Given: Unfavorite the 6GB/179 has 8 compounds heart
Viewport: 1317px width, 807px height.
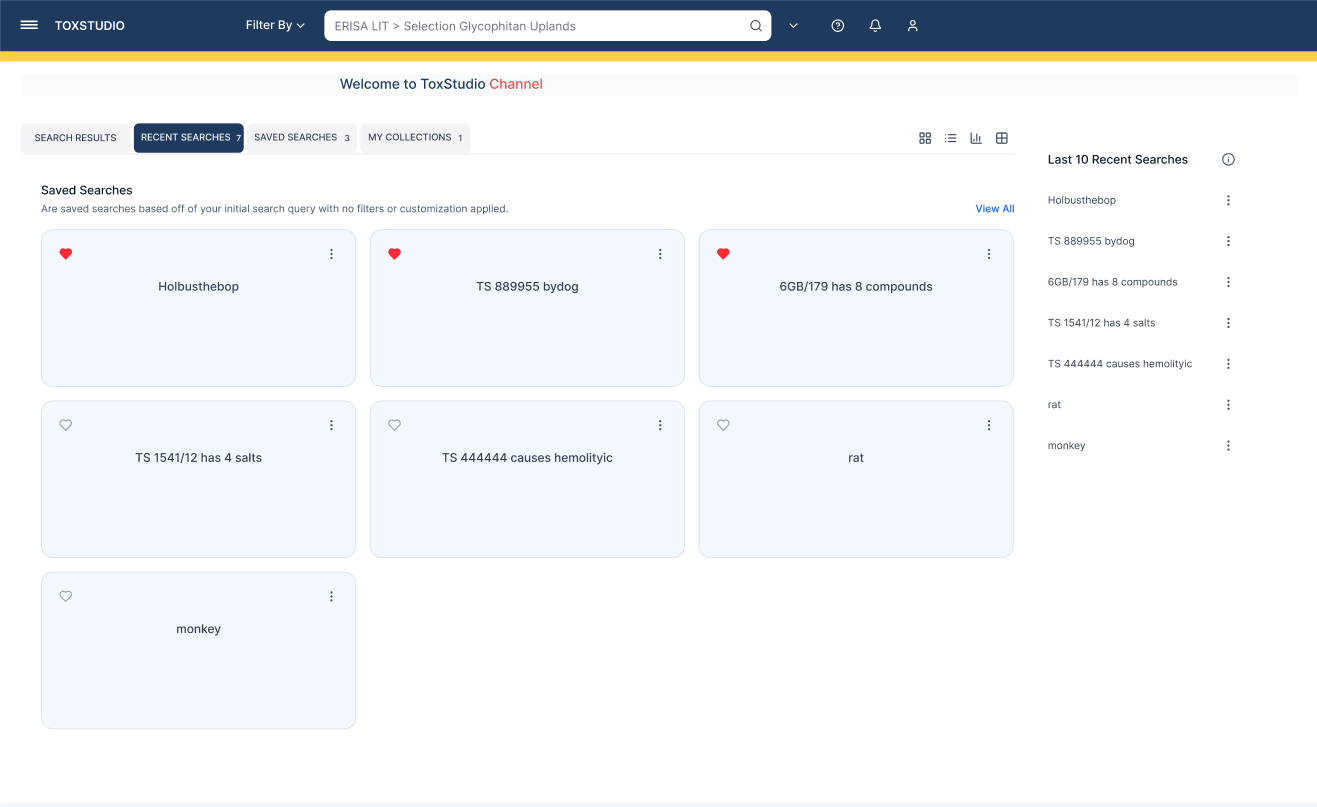Looking at the screenshot, I should point(723,254).
